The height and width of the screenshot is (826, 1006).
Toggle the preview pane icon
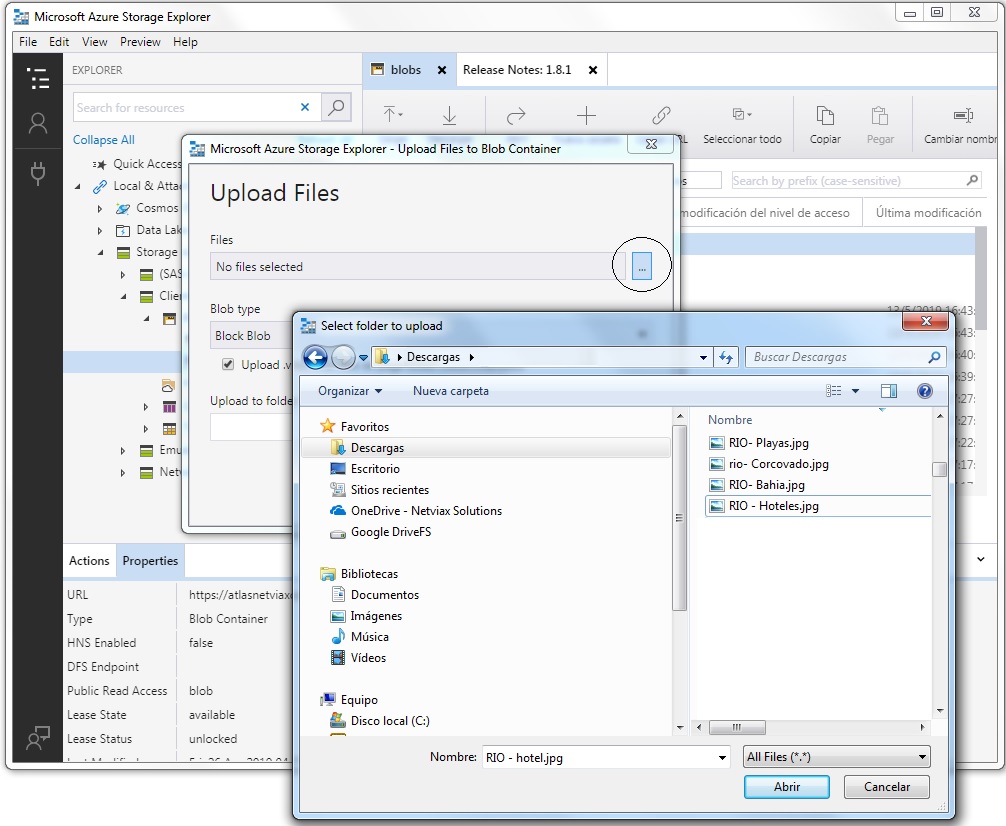coord(889,391)
